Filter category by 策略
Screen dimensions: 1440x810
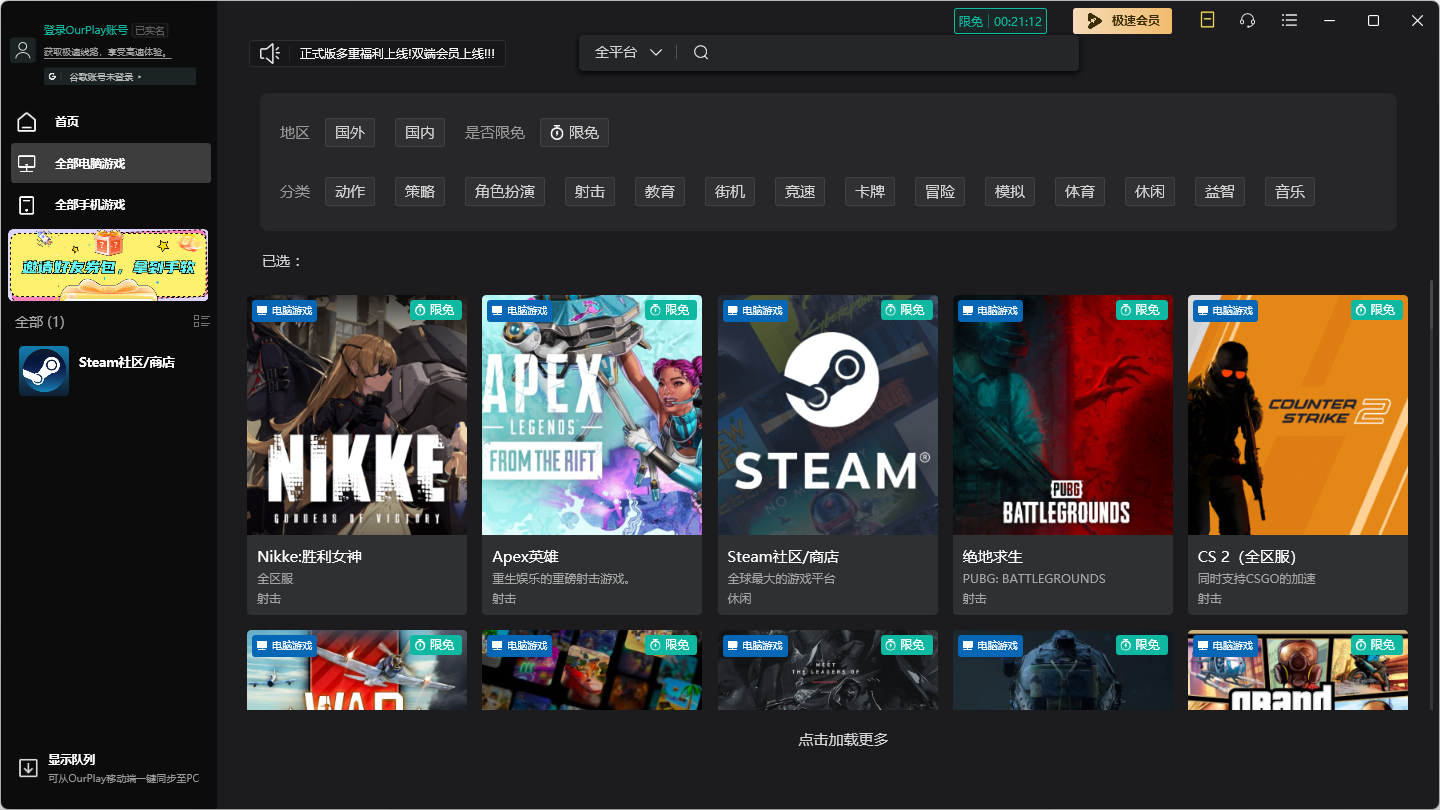click(x=420, y=192)
